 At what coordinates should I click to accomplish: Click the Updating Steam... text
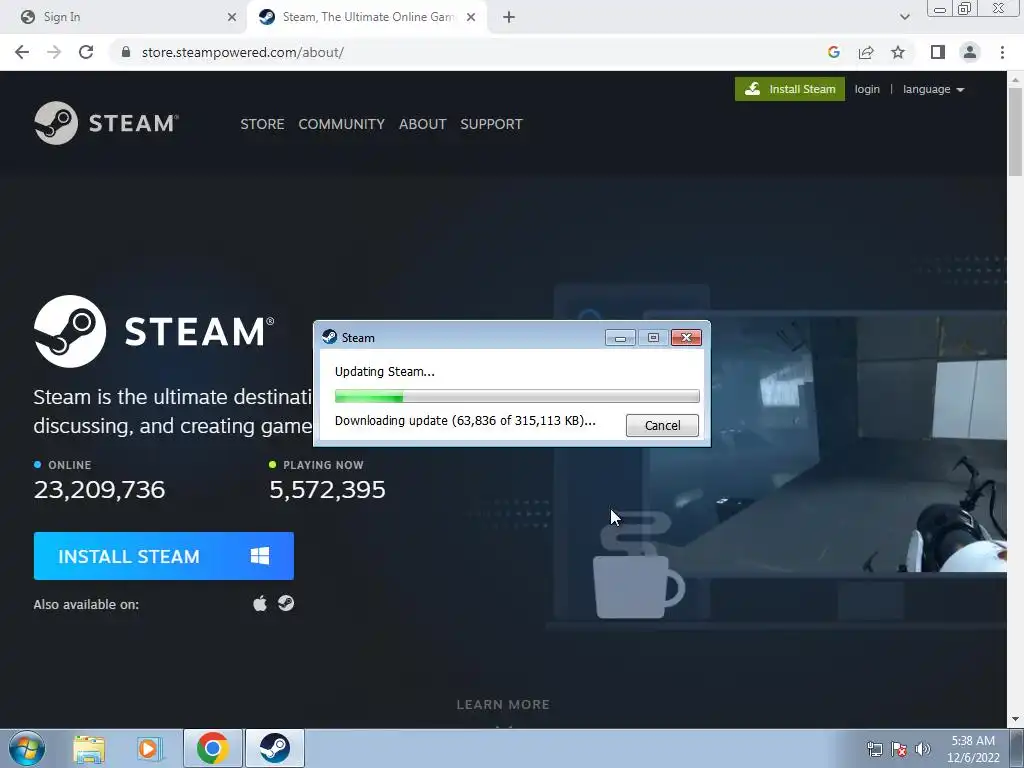tap(385, 372)
